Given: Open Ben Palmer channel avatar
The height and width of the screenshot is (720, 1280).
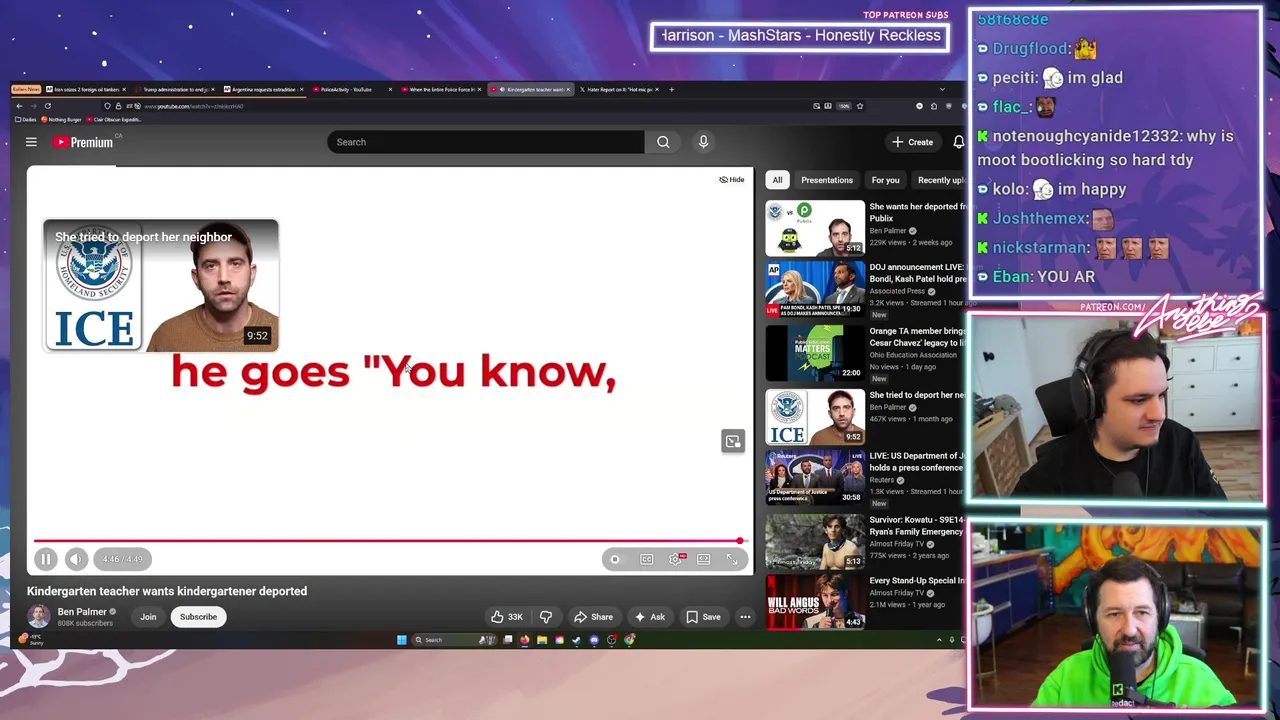Looking at the screenshot, I should coord(38,616).
